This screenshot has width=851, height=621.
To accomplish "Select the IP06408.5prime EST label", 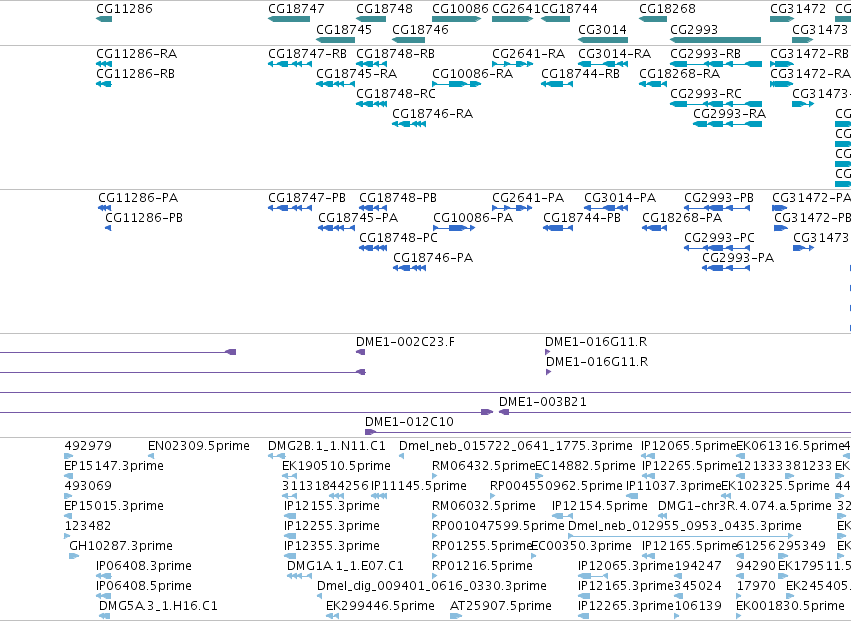I will pos(144,586).
